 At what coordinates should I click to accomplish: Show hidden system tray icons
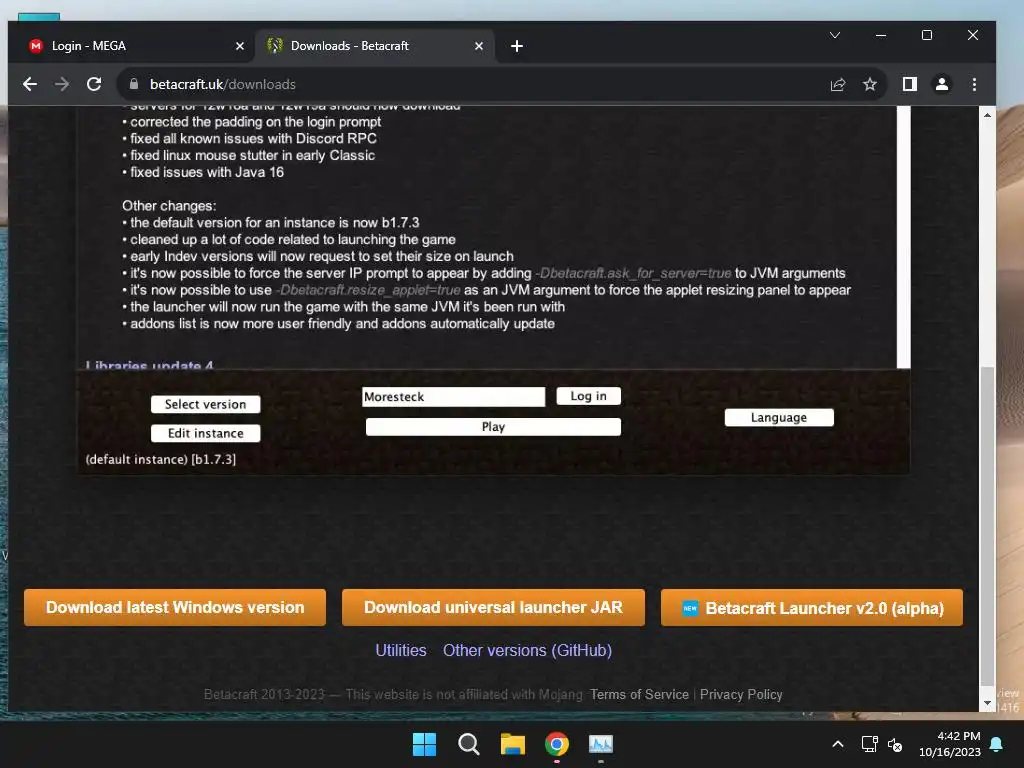838,744
